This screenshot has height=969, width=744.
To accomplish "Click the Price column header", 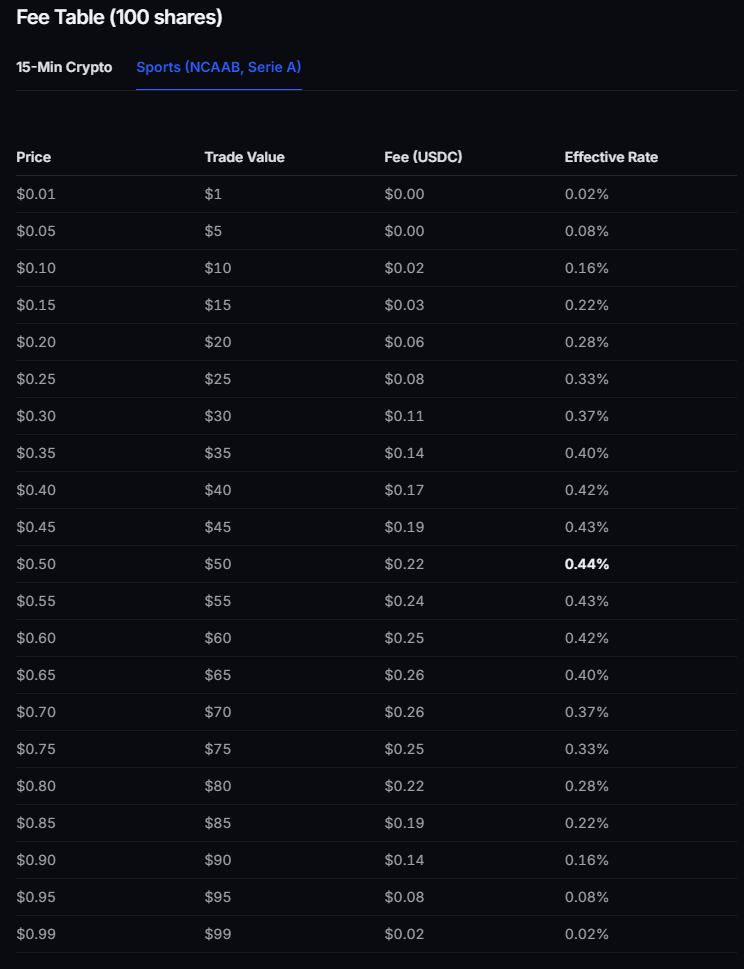I will point(34,157).
